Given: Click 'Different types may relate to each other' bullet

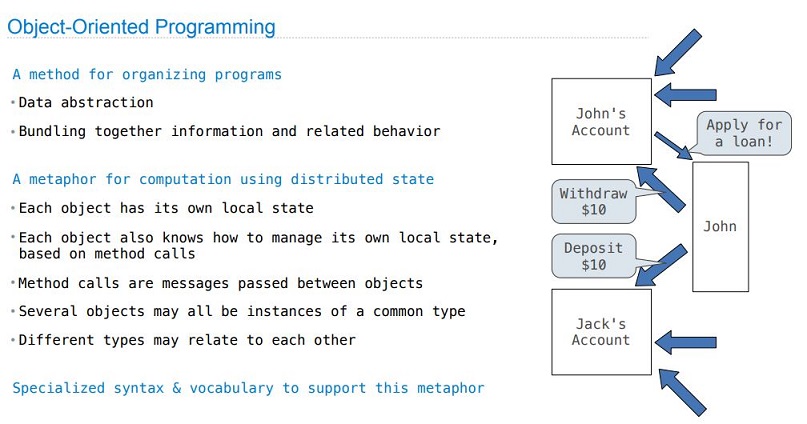Looking at the screenshot, I should coord(187,340).
